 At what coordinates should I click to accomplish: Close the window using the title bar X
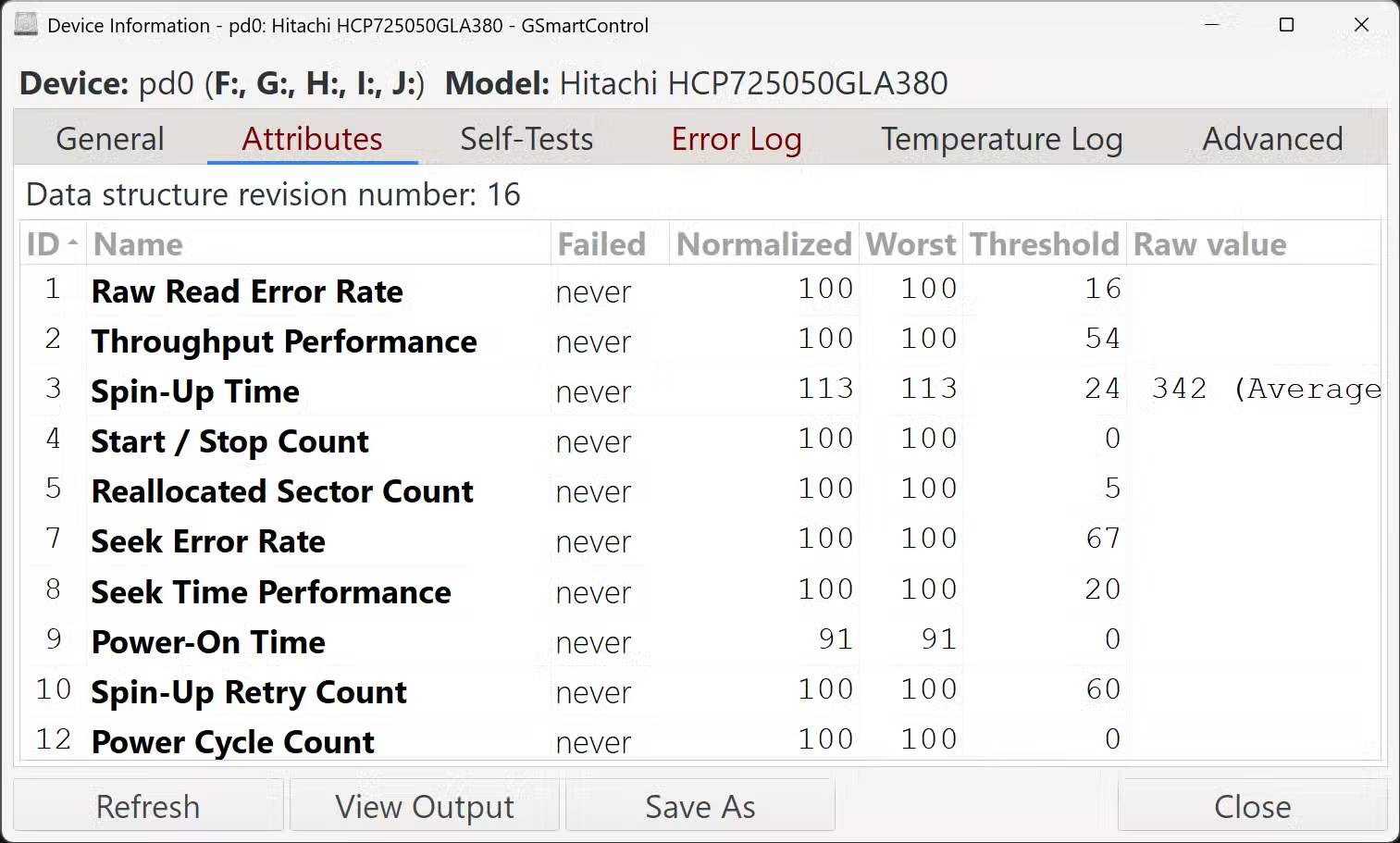click(x=1361, y=25)
